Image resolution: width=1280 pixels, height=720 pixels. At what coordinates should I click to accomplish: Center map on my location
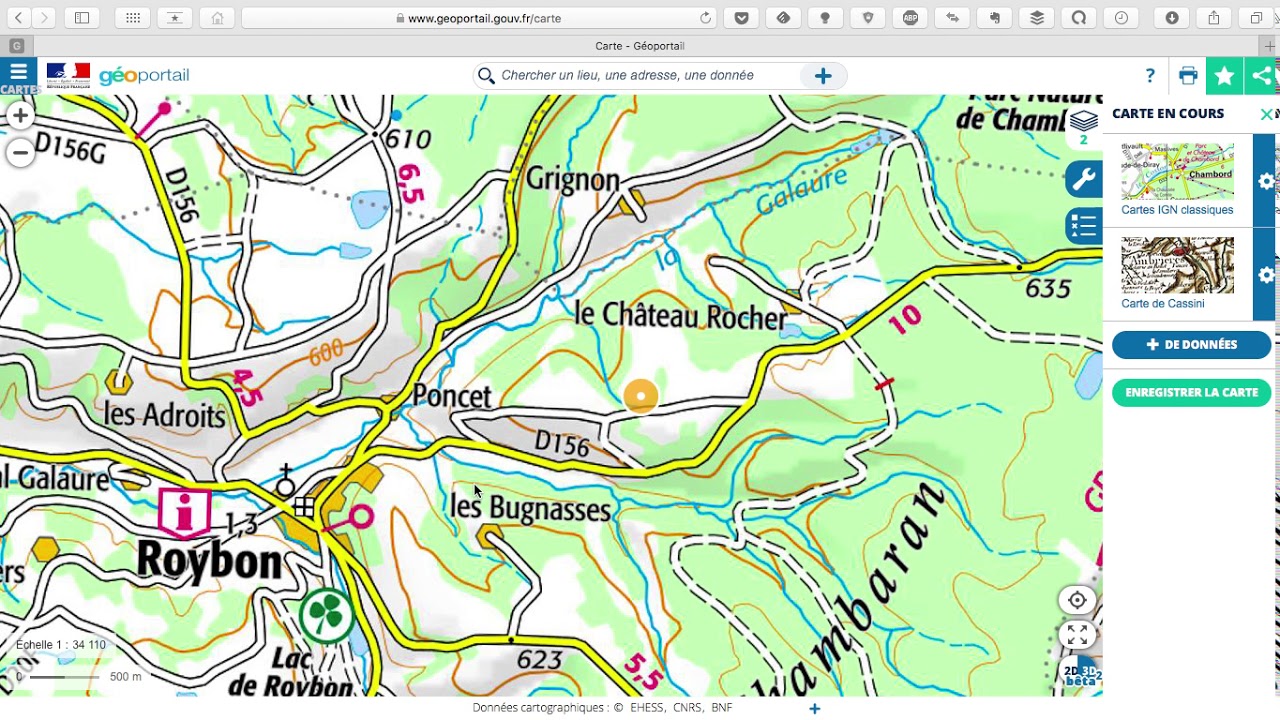coord(1077,600)
